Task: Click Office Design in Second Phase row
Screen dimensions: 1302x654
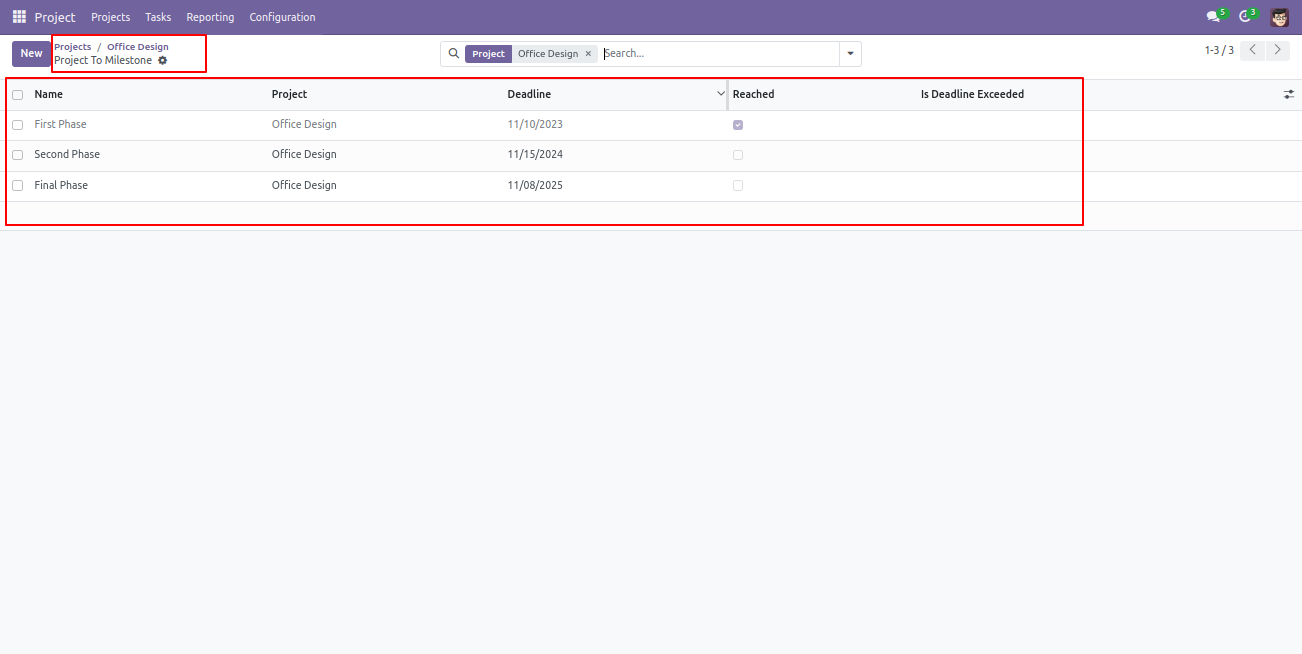Action: click(304, 155)
